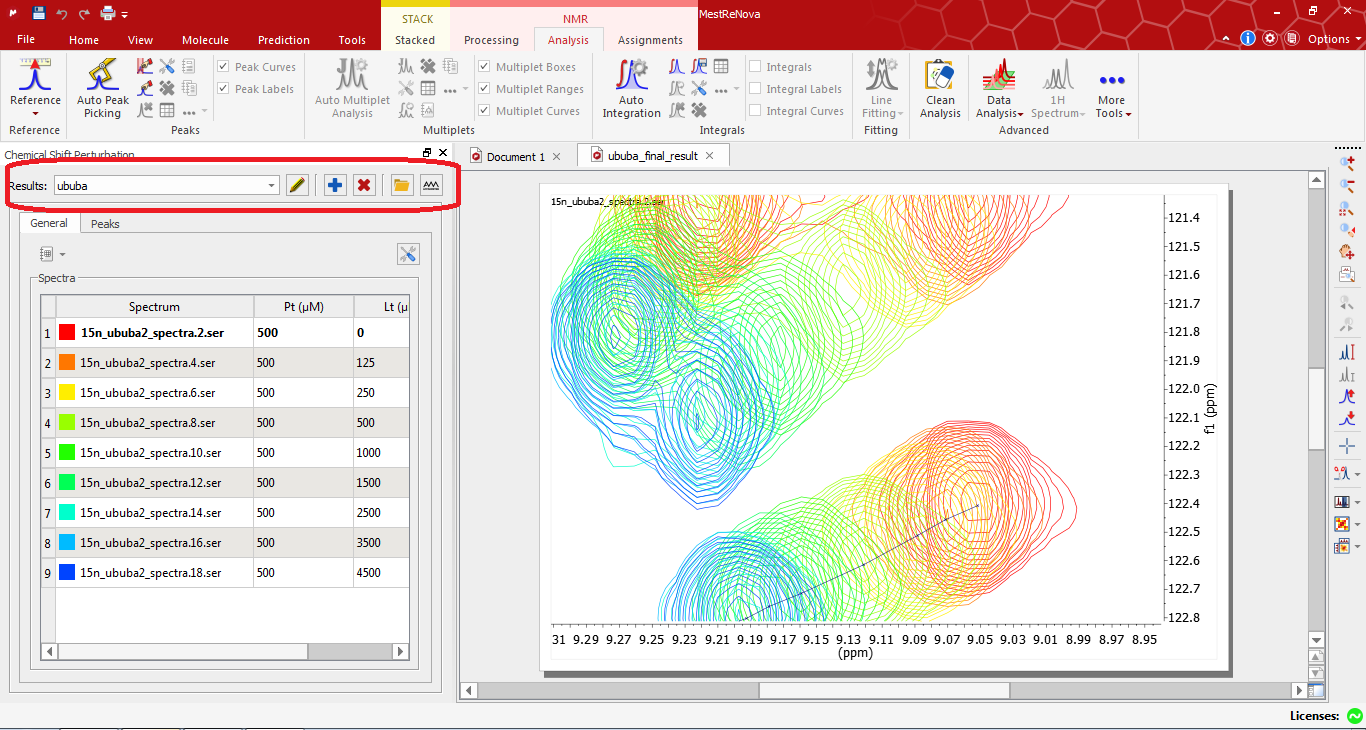Select the pan hand tool on right toolbar
Image resolution: width=1366 pixels, height=730 pixels.
coord(1347,252)
